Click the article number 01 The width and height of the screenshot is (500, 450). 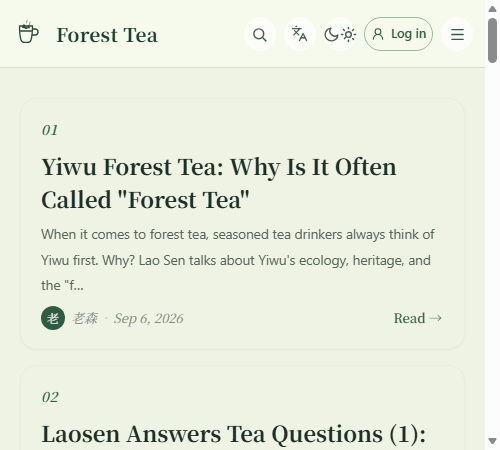[x=50, y=130]
